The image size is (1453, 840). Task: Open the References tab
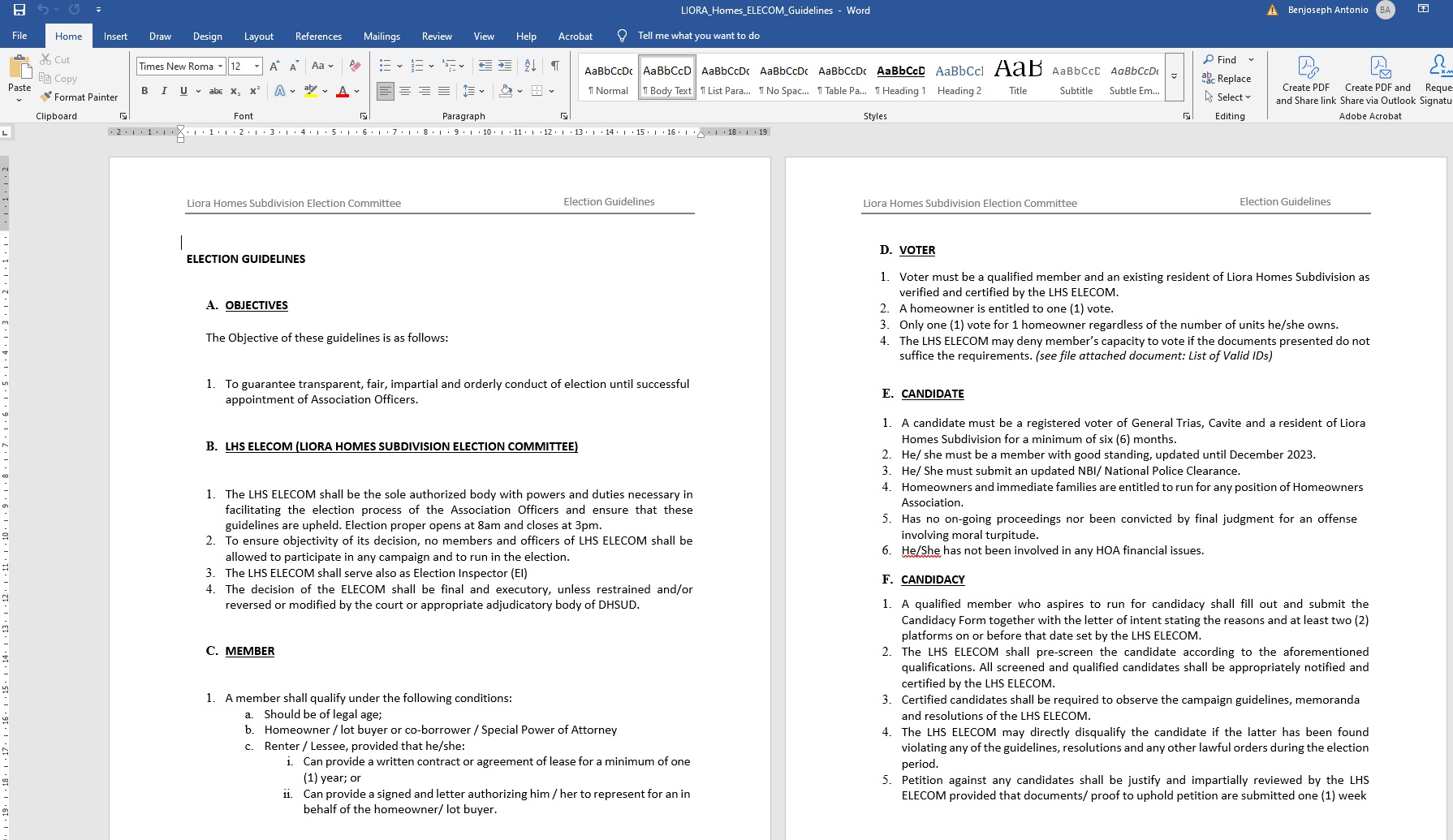point(318,36)
